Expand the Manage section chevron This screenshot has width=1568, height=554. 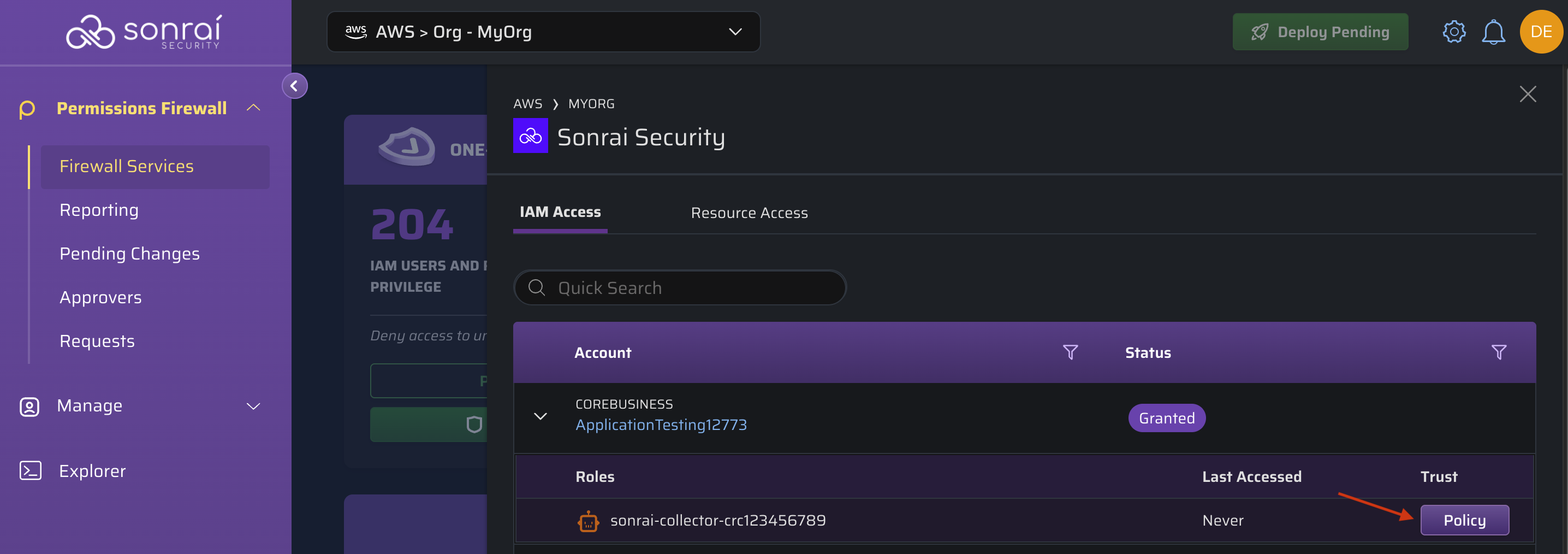click(253, 406)
